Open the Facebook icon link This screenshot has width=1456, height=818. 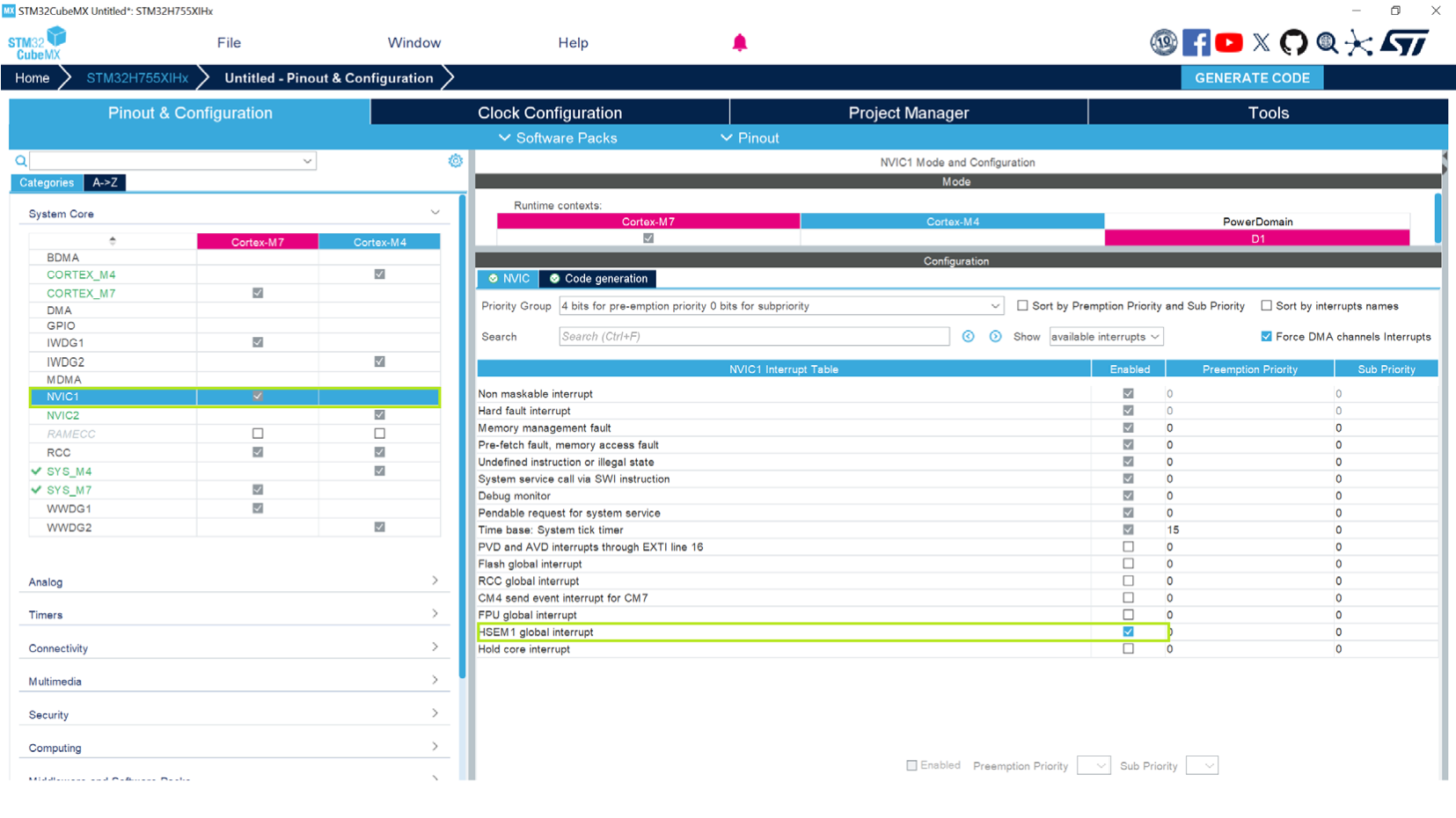1196,42
